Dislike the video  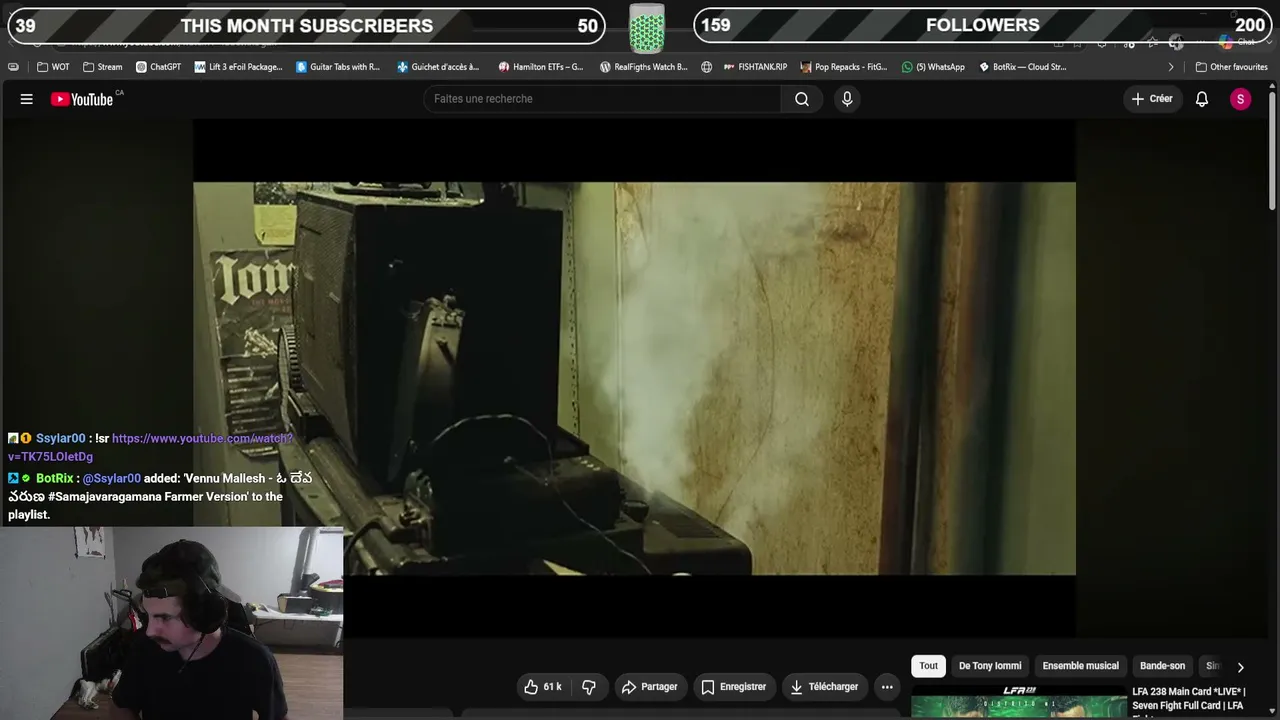click(589, 687)
